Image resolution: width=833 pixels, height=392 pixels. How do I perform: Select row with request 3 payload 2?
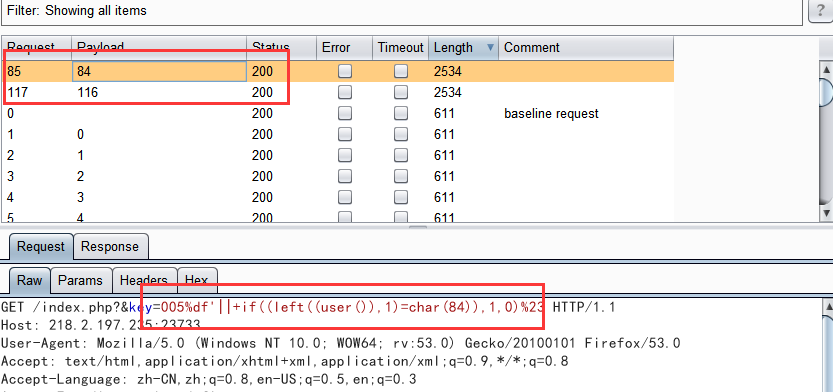tap(338, 176)
